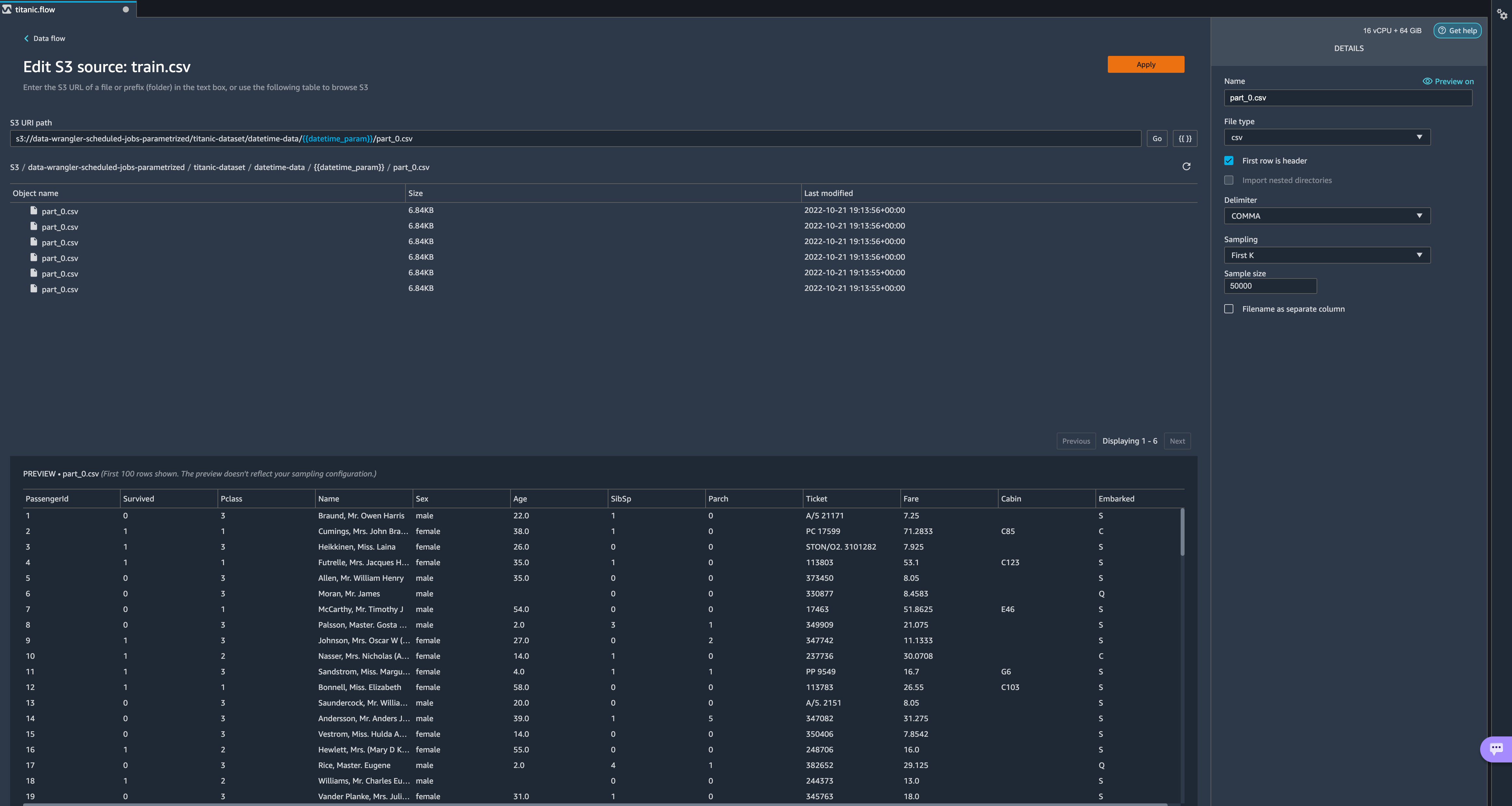
Task: Click datetime-data in the breadcrumb path
Action: click(279, 167)
